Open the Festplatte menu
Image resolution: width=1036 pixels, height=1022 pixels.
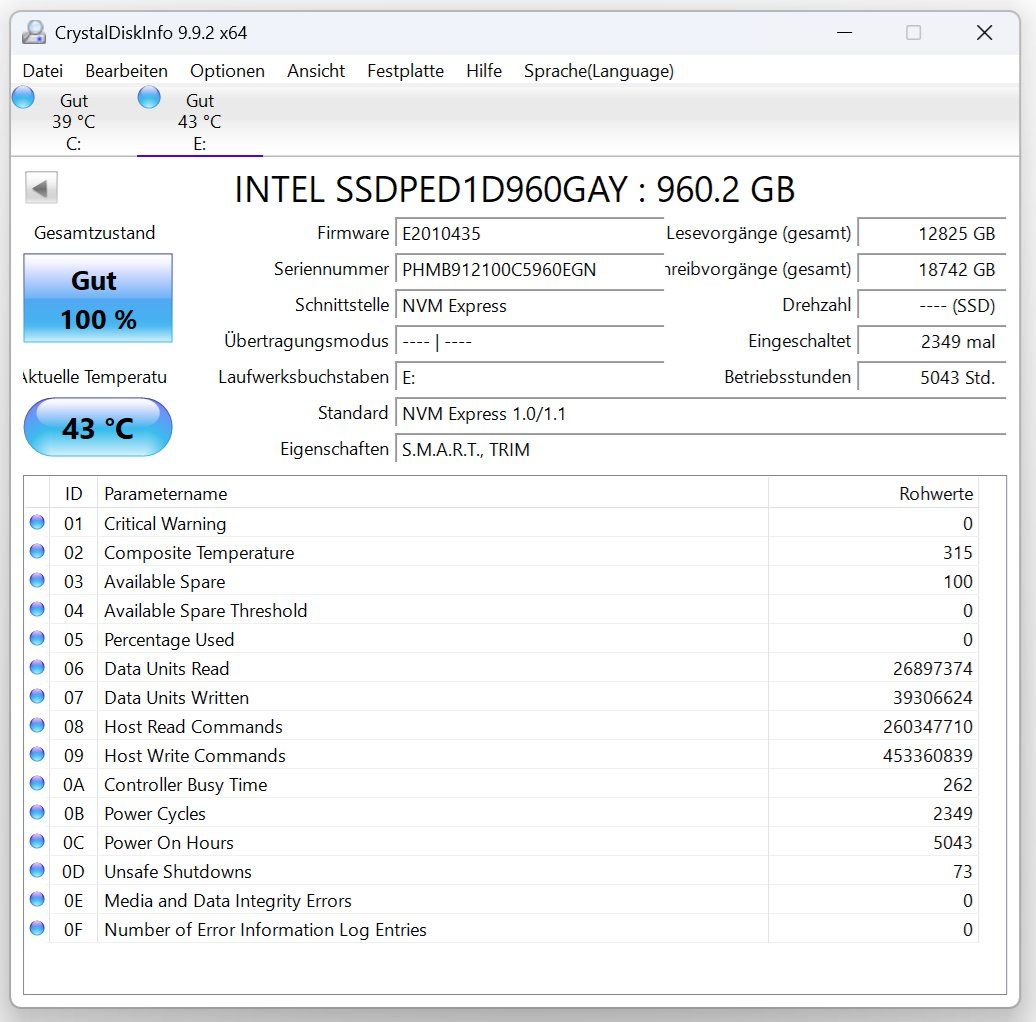(406, 71)
